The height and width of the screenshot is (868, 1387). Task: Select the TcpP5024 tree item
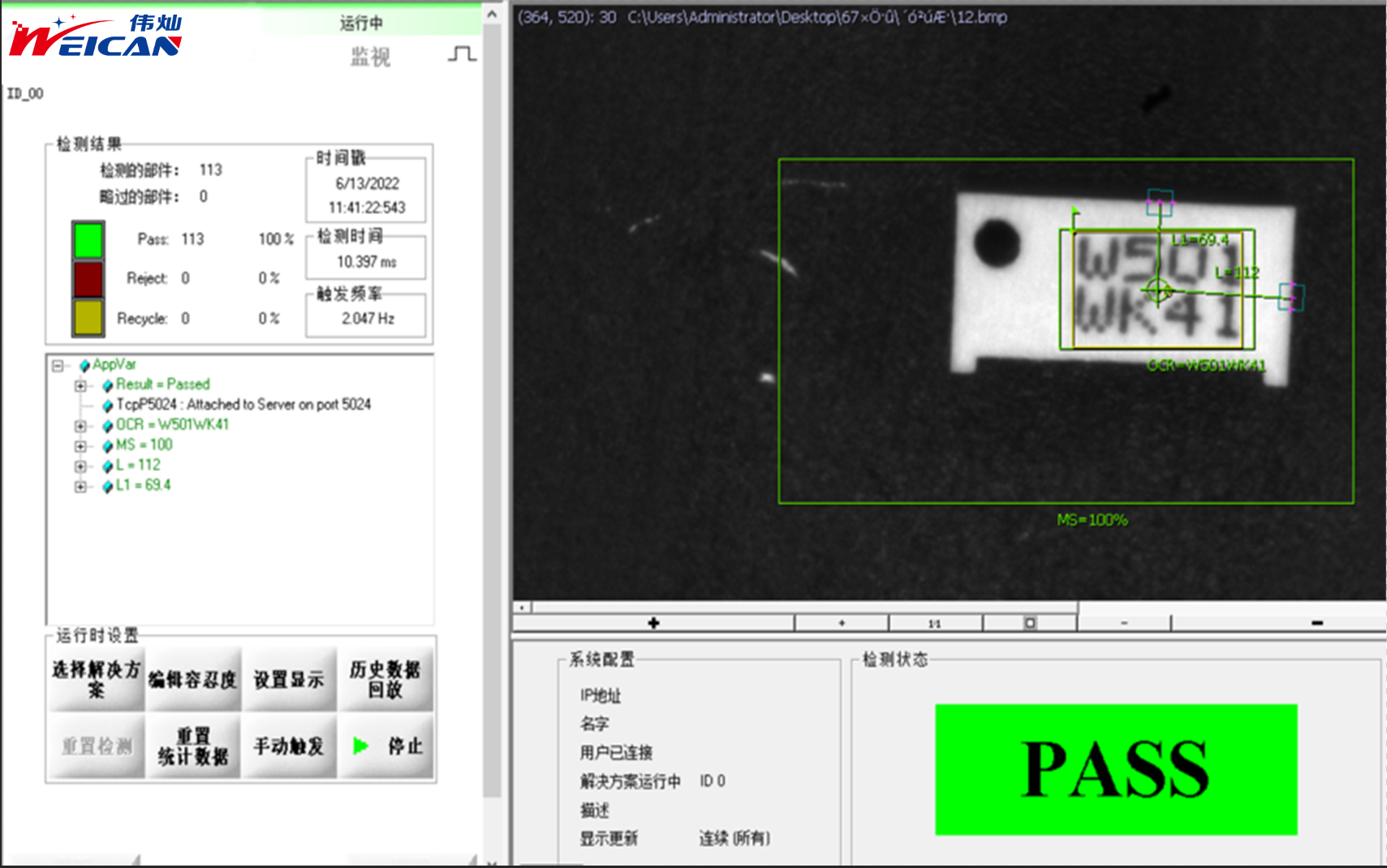tap(243, 404)
